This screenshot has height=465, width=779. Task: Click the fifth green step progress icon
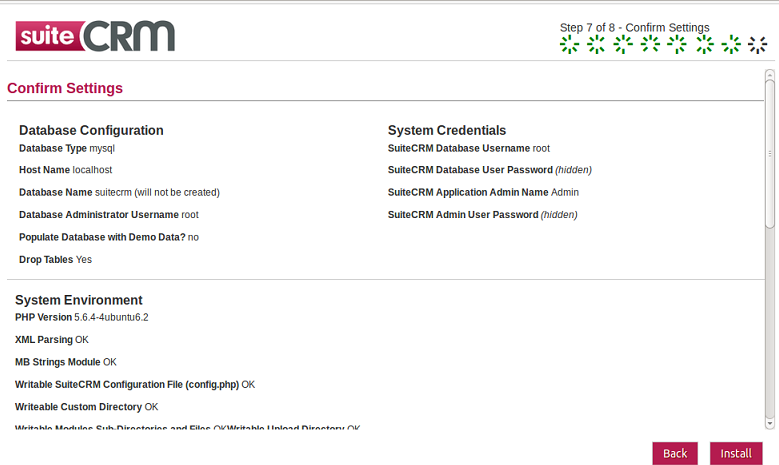[x=677, y=44]
